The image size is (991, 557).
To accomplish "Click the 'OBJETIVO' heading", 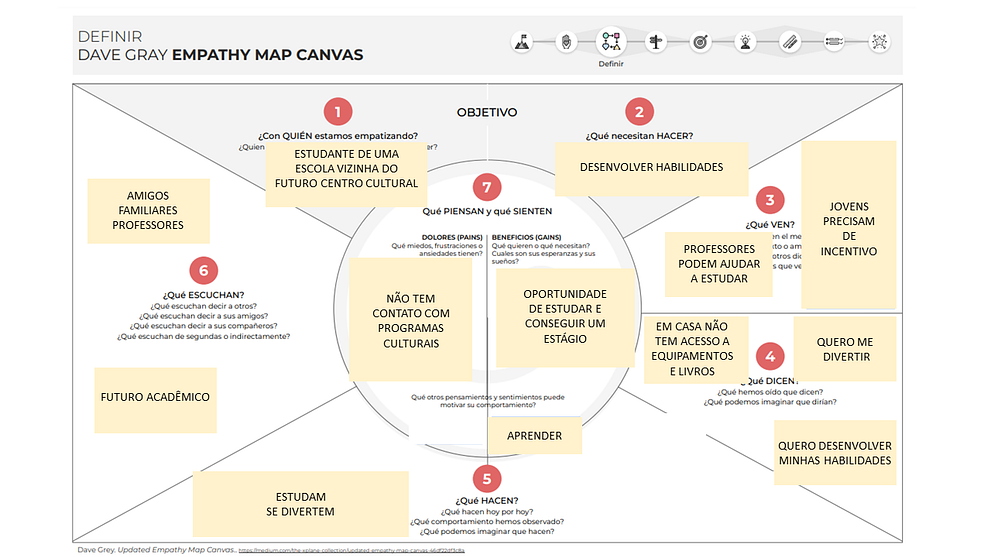I will [487, 113].
